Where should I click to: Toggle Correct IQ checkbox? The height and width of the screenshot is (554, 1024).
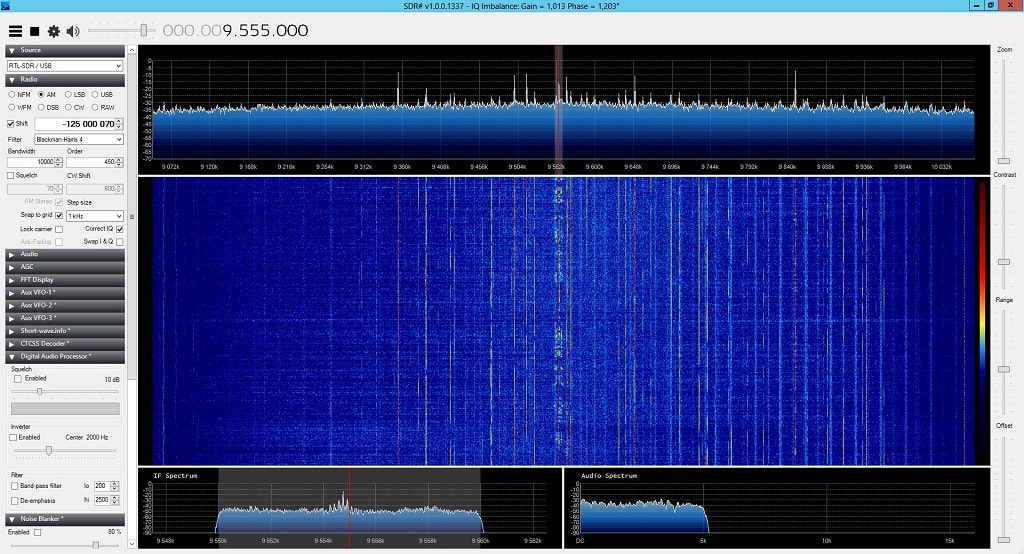(120, 229)
